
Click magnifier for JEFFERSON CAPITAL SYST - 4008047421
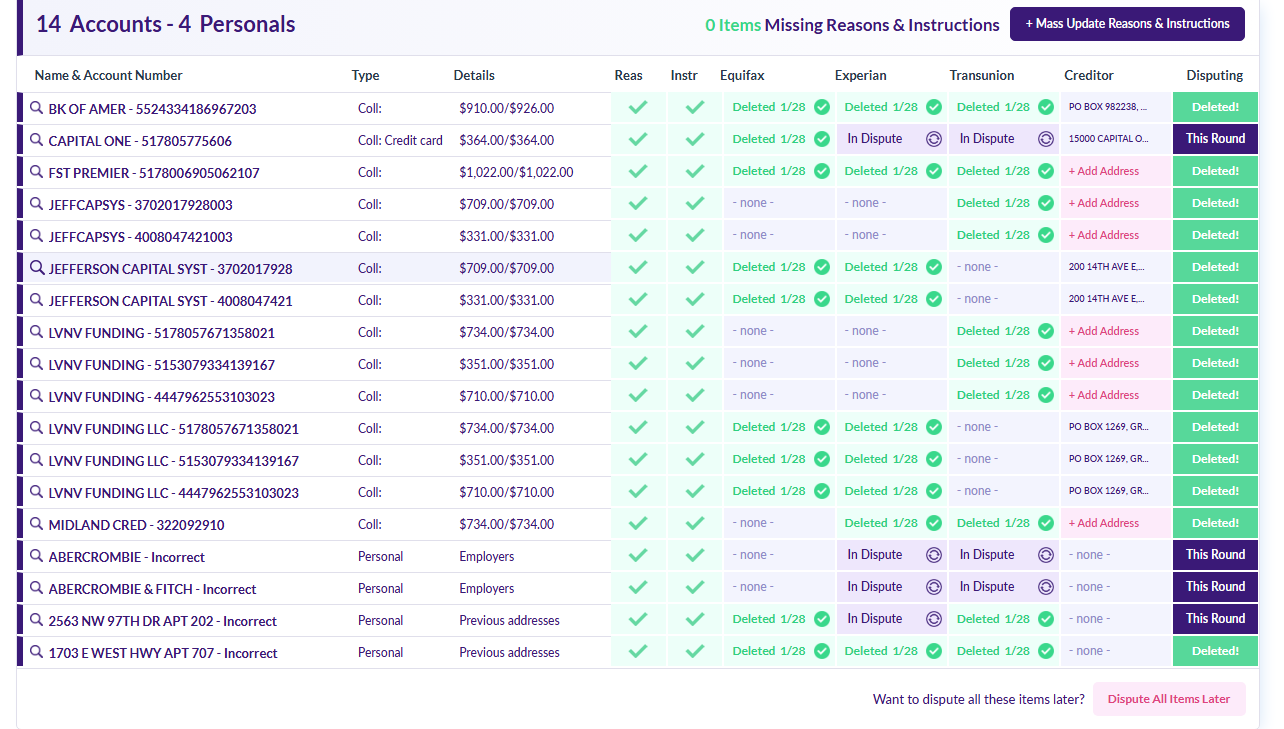pyautogui.click(x=37, y=300)
